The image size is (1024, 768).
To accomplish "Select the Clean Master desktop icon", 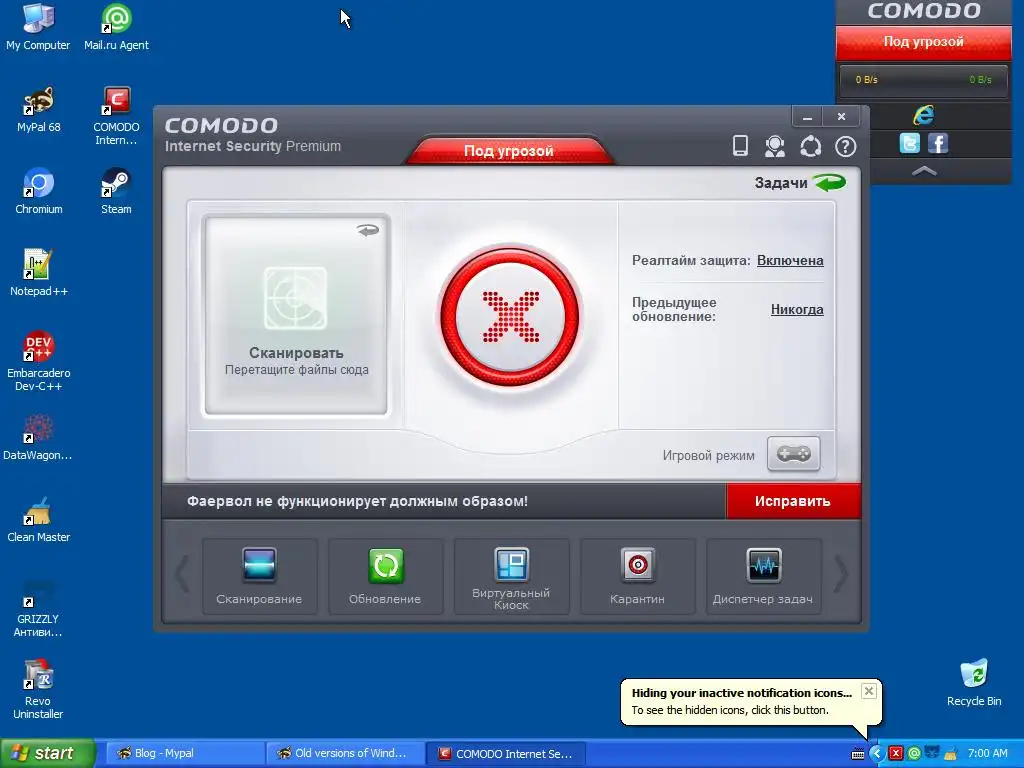I will [39, 519].
